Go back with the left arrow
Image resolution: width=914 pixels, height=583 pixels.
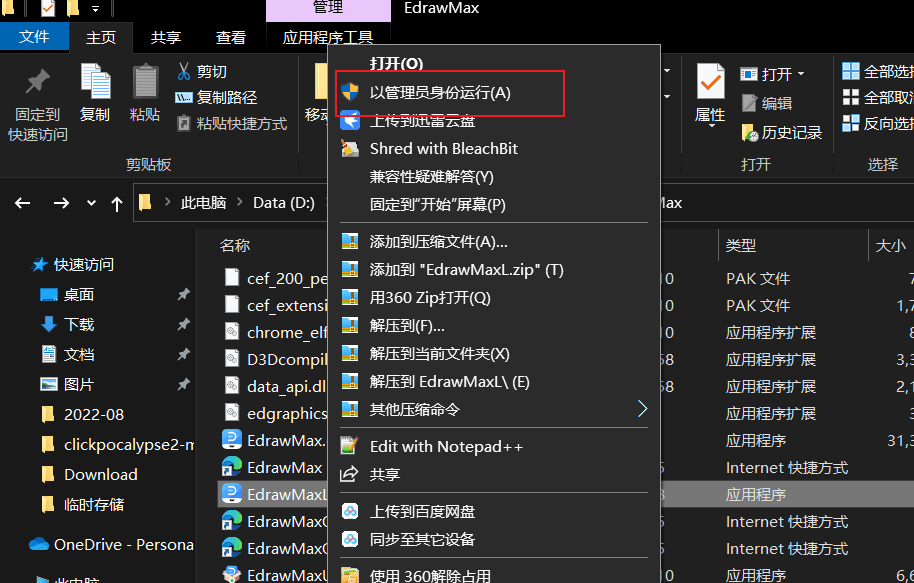pyautogui.click(x=23, y=203)
